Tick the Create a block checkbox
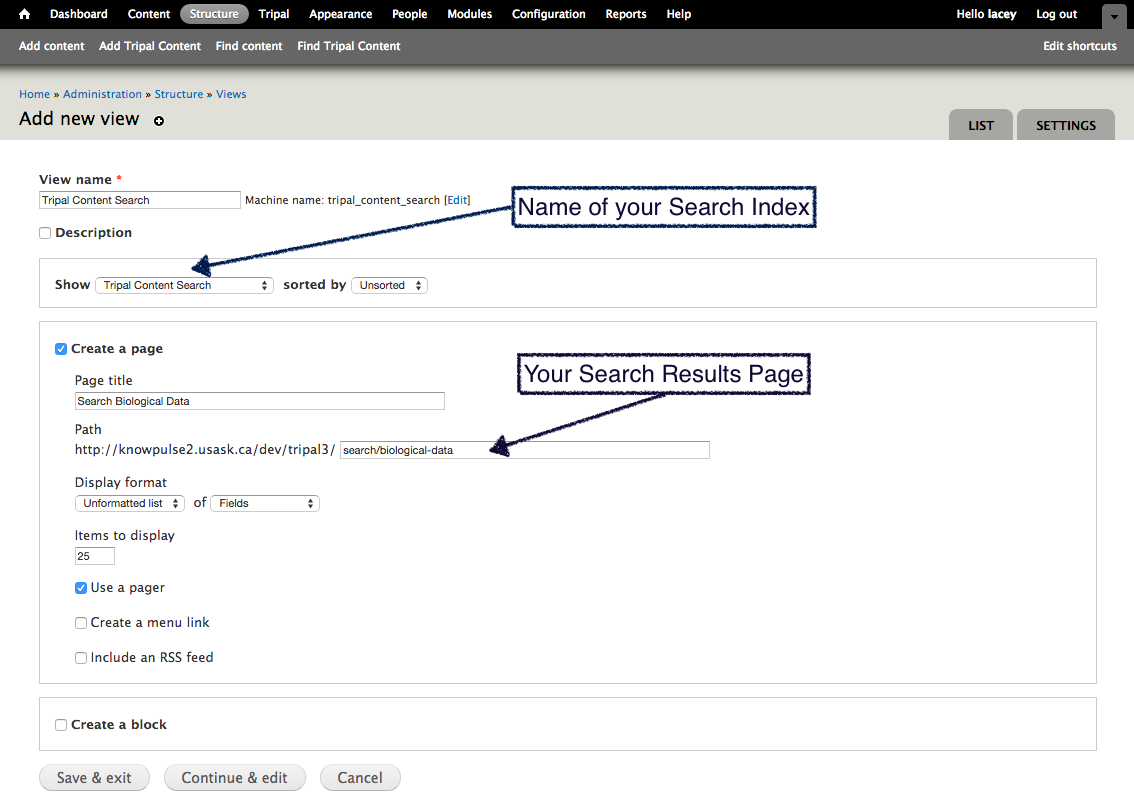 point(61,725)
